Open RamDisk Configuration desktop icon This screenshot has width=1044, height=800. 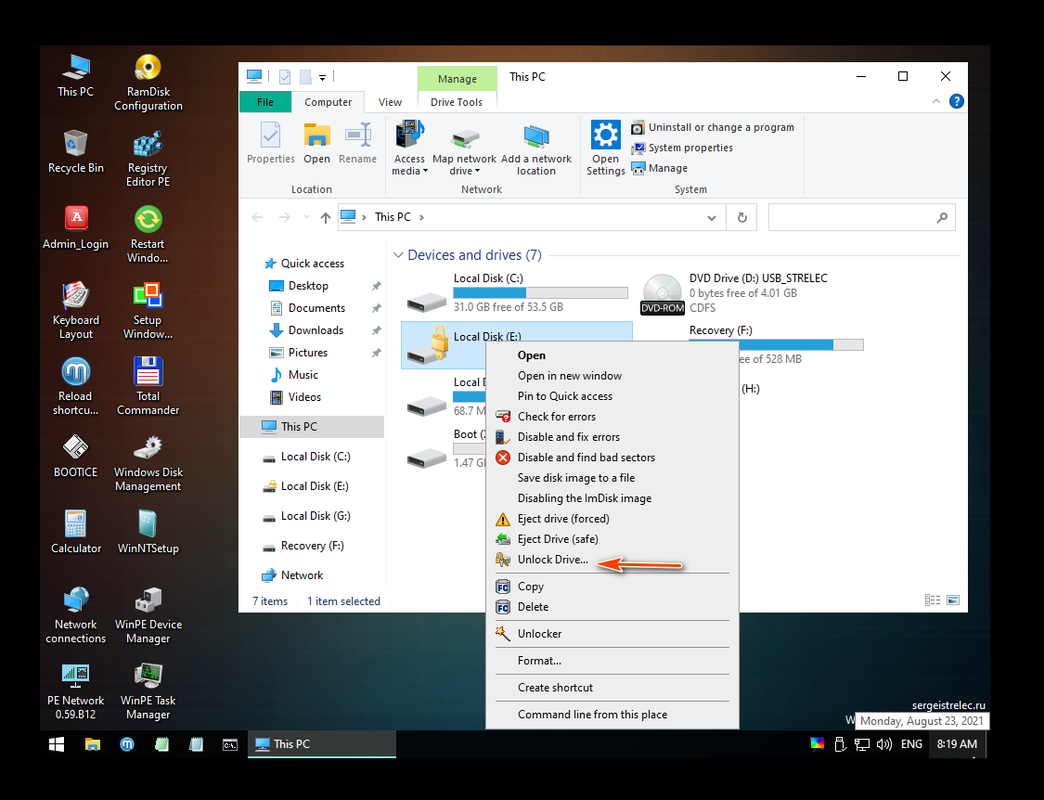(x=148, y=83)
